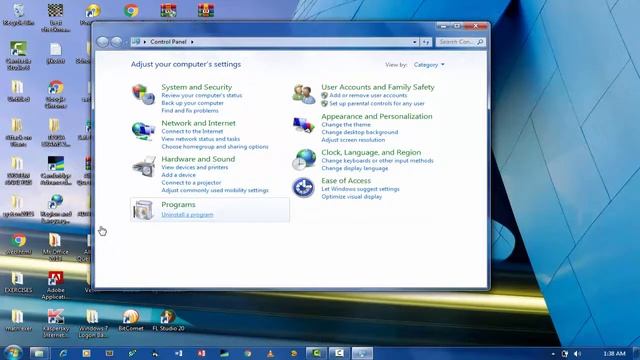This screenshot has height=360, width=640.
Task: Click the Control Panel breadcrumb text
Action: tap(168, 42)
